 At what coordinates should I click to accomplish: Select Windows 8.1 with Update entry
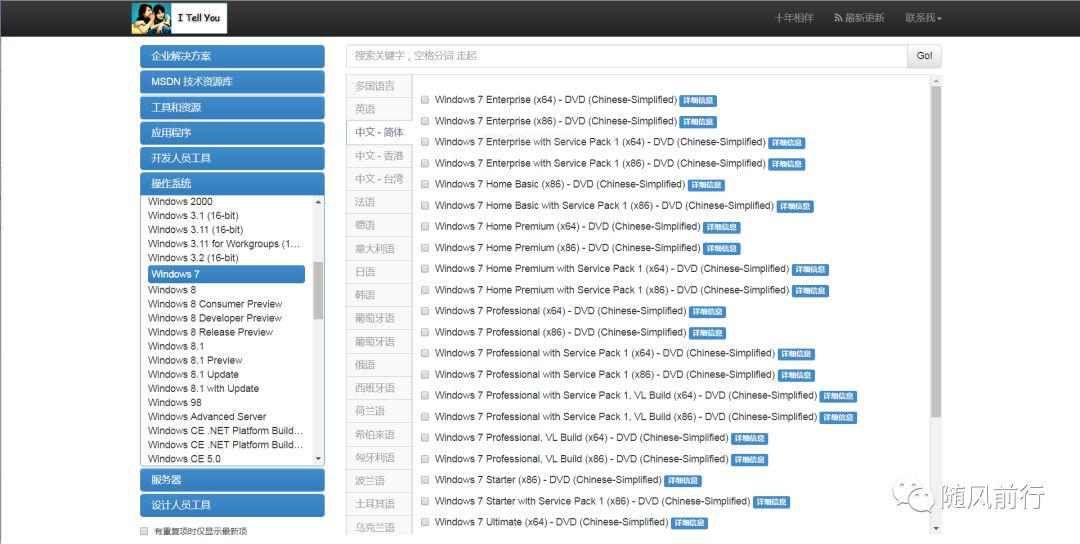tap(203, 388)
